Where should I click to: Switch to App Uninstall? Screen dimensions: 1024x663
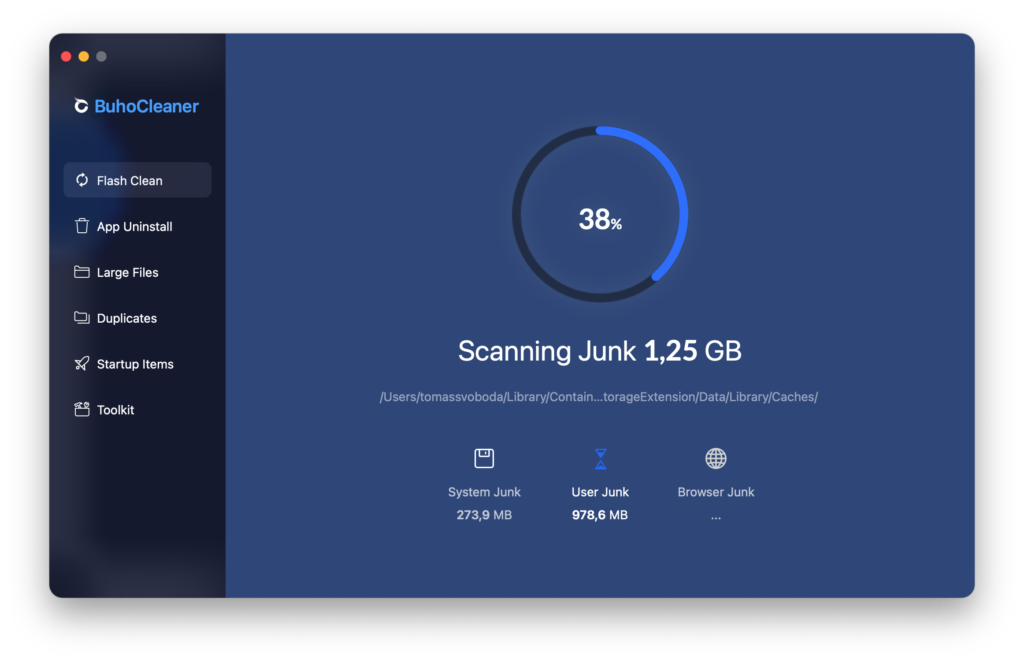pos(137,226)
